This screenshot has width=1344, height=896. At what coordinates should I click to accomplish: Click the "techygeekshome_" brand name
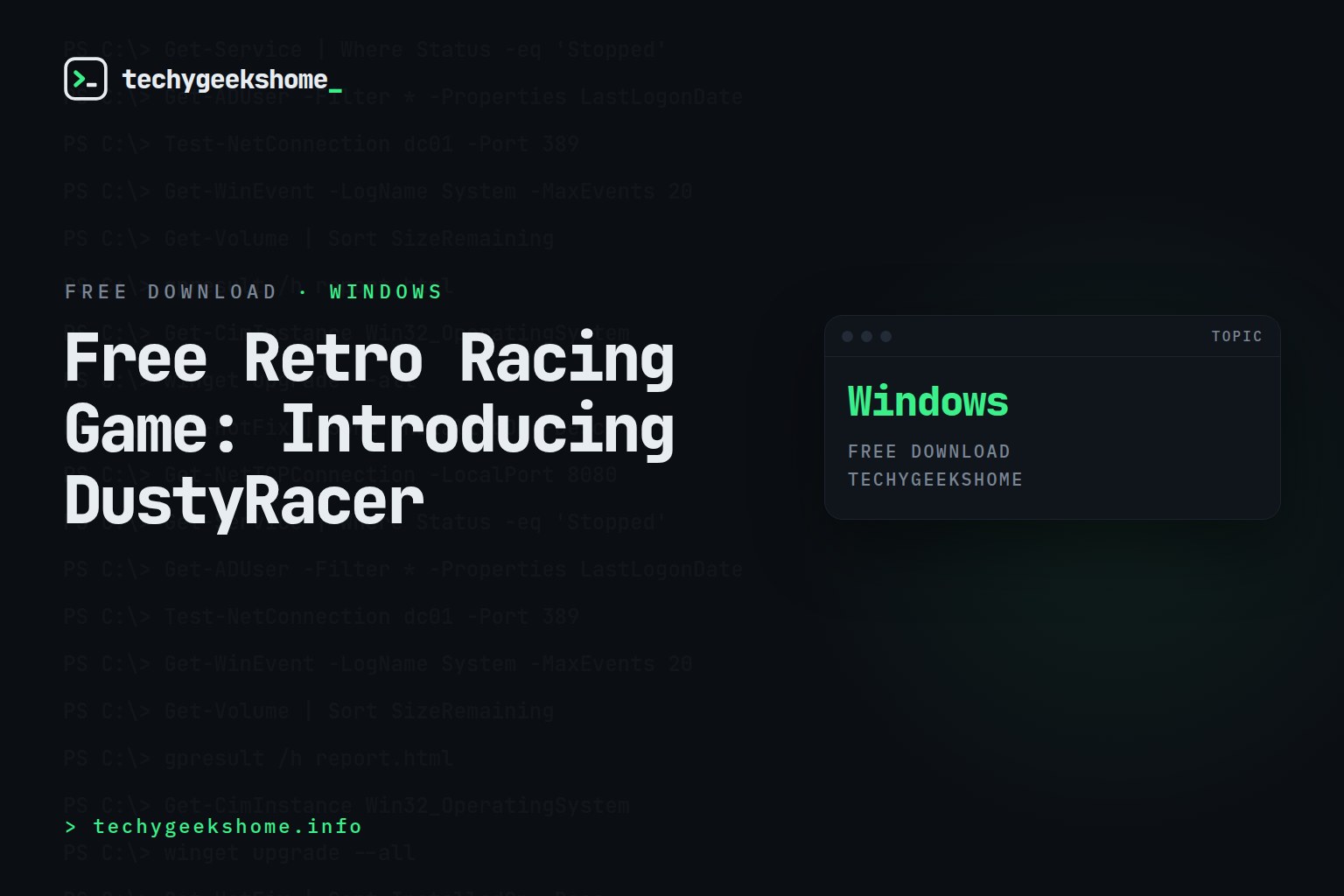(x=232, y=80)
